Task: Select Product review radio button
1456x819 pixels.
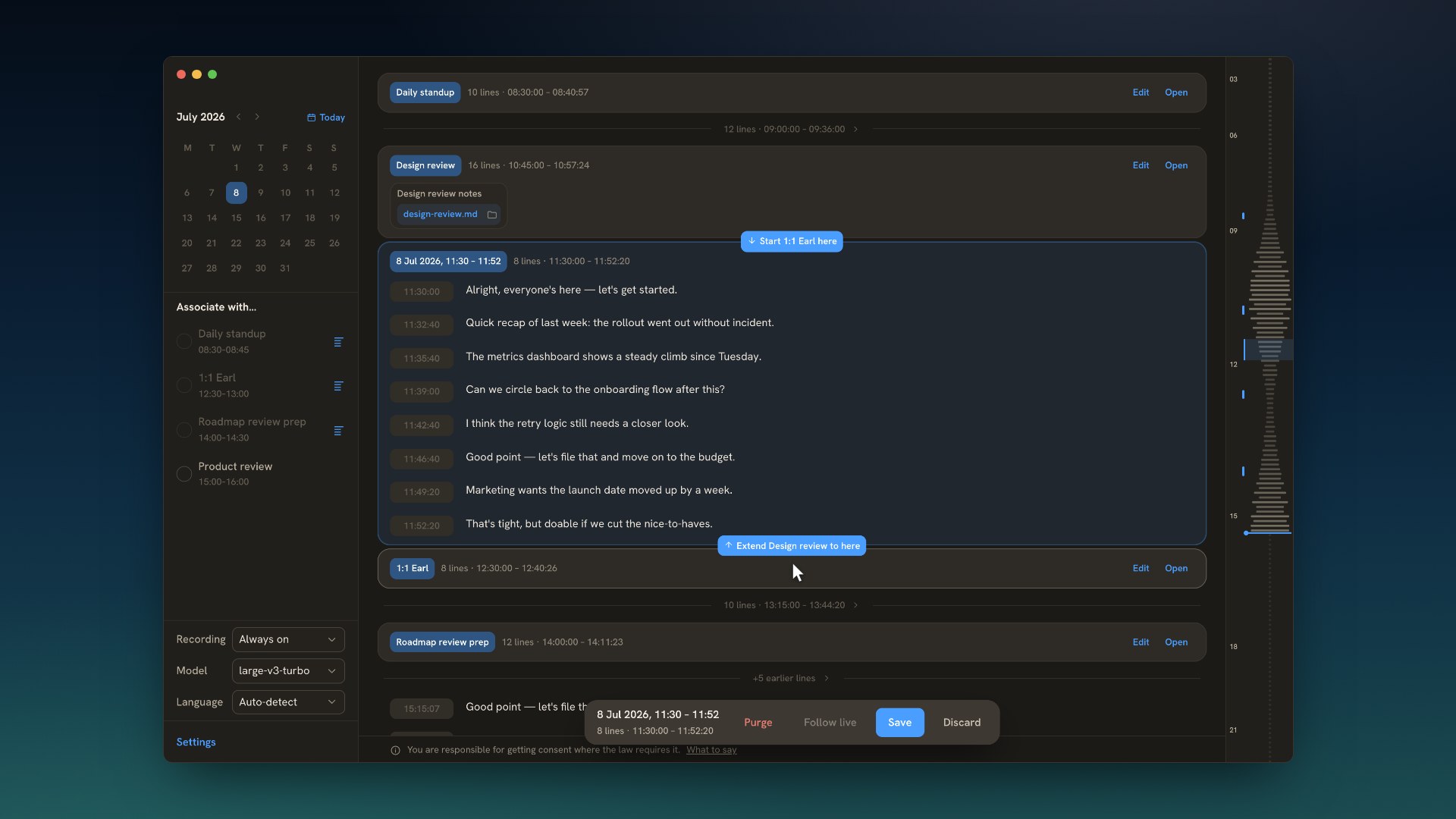Action: click(184, 474)
